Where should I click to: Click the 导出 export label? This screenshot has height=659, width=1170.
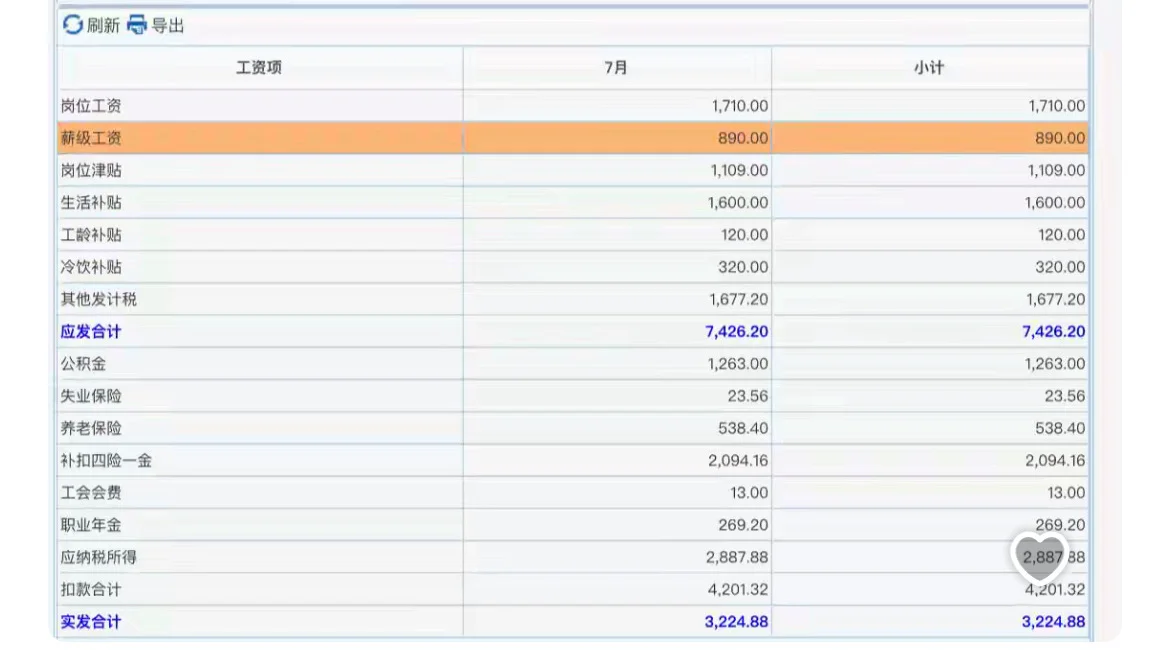[168, 25]
